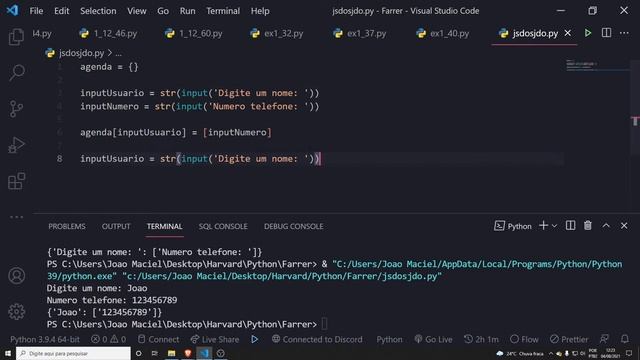Image resolution: width=640 pixels, height=360 pixels.
Task: Start Live Share from status bar
Action: coord(215,339)
